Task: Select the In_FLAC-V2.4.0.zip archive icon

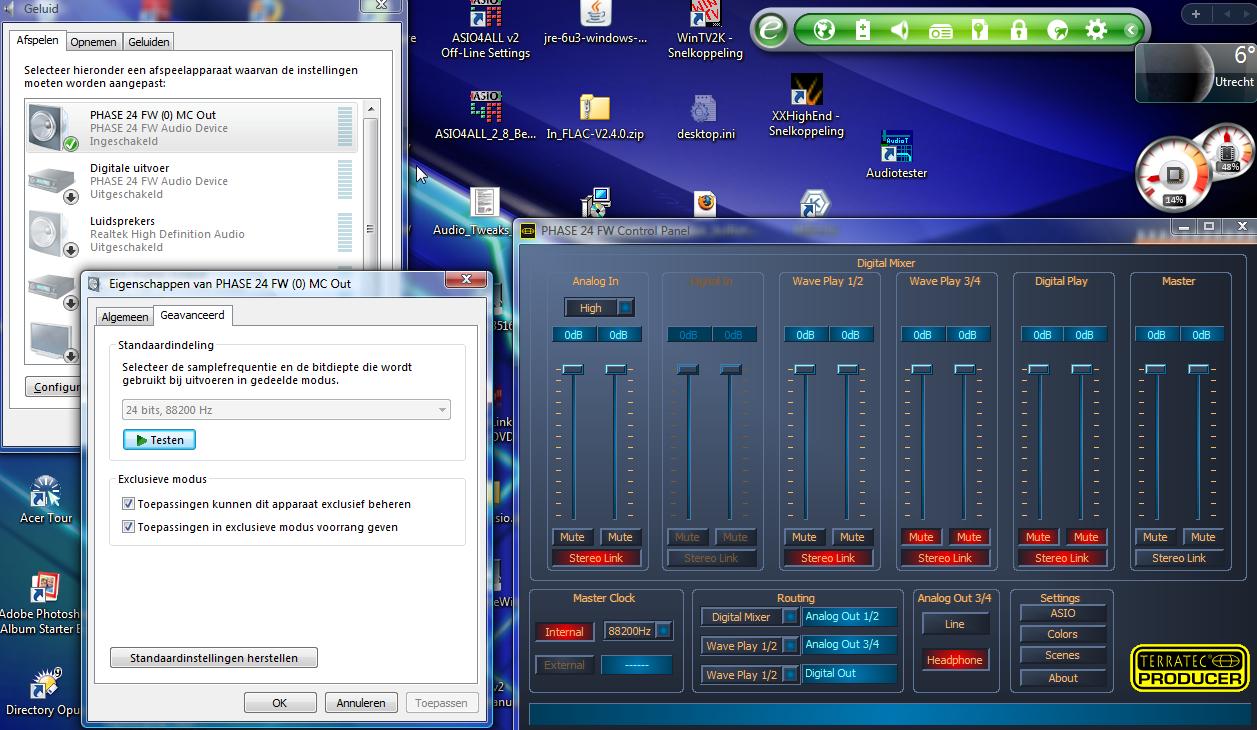Action: coord(595,116)
